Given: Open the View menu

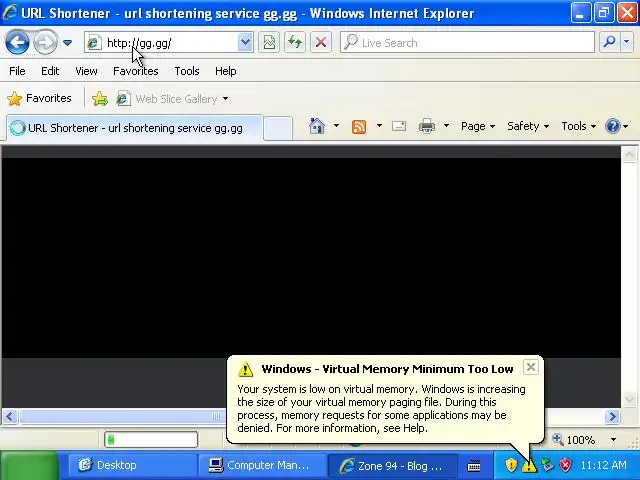Looking at the screenshot, I should click(86, 71).
